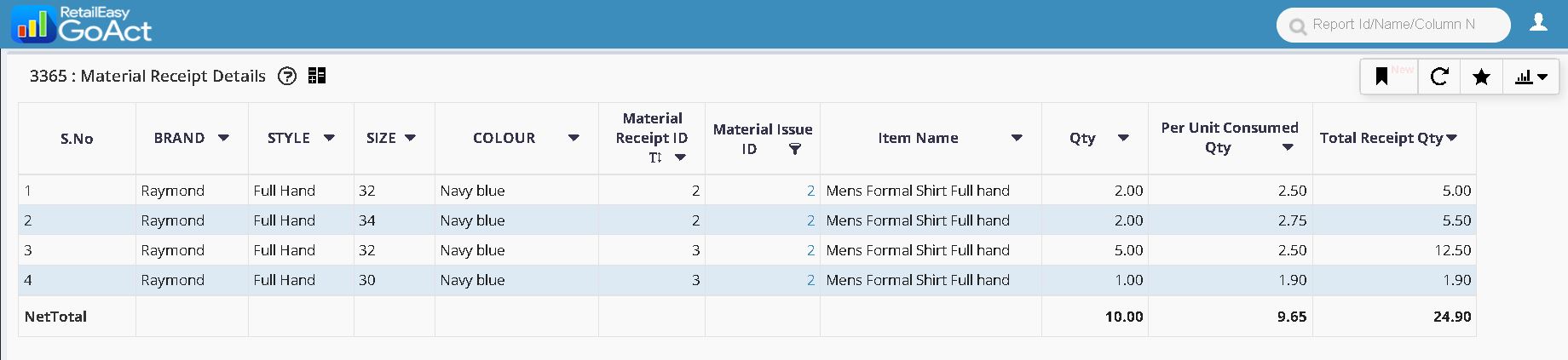Open the COLOUR column dropdown

(574, 138)
